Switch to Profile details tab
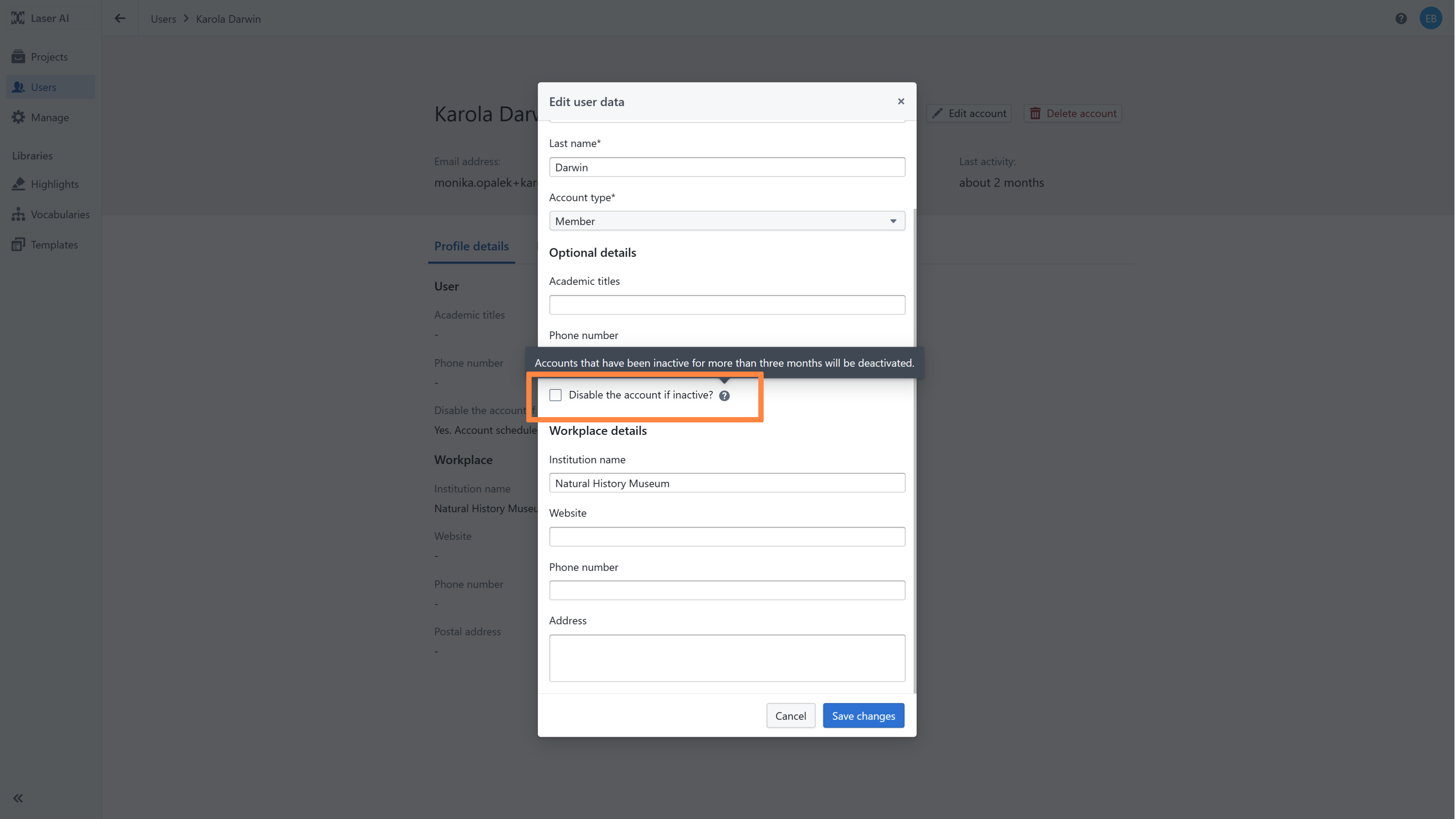Image resolution: width=1456 pixels, height=819 pixels. point(471,246)
